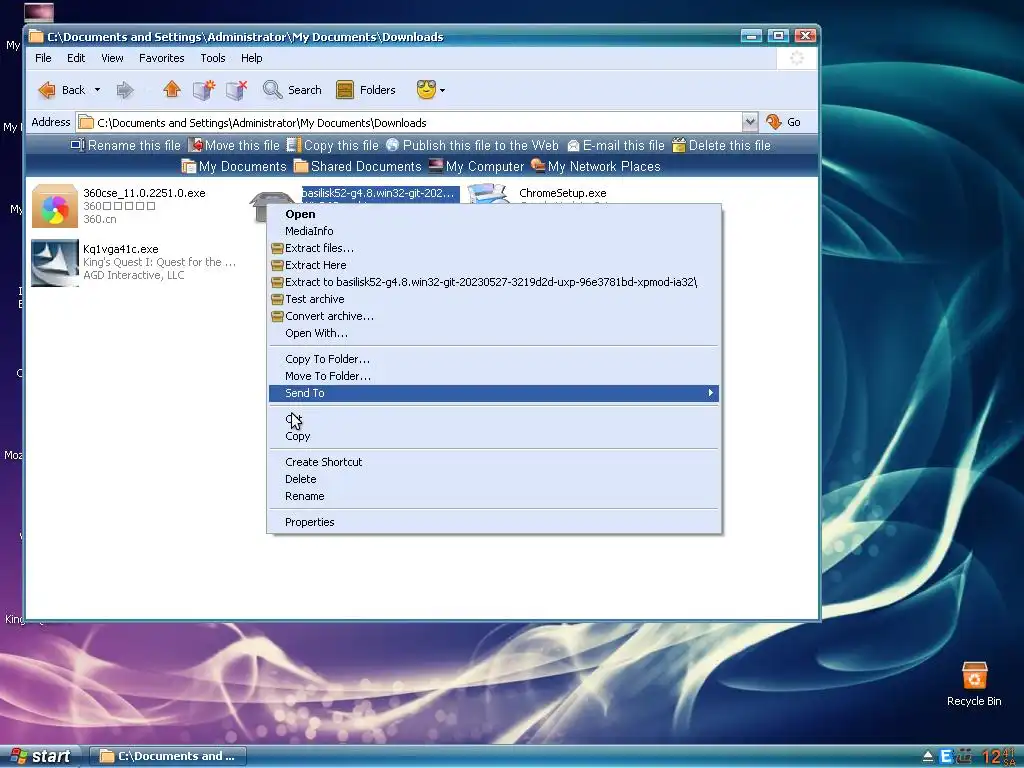The image size is (1024, 768).
Task: Click the eject-hardware icon in the system tray
Action: [928, 757]
